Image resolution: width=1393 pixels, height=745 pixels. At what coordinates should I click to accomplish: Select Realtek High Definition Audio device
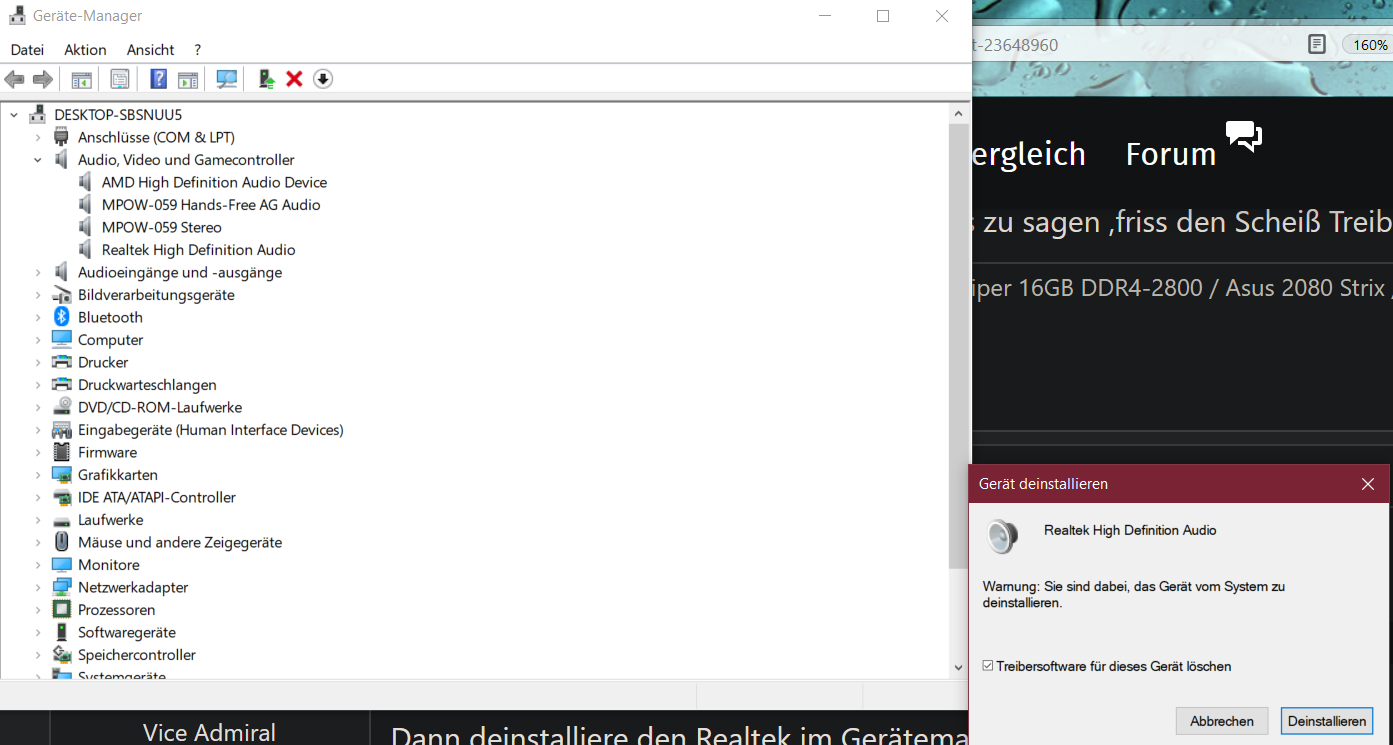(197, 249)
